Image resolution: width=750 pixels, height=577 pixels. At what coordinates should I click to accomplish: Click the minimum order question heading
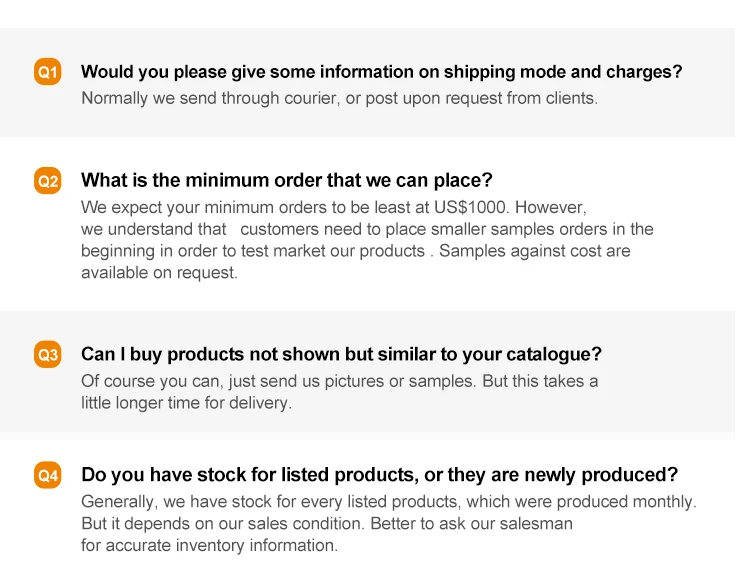286,181
